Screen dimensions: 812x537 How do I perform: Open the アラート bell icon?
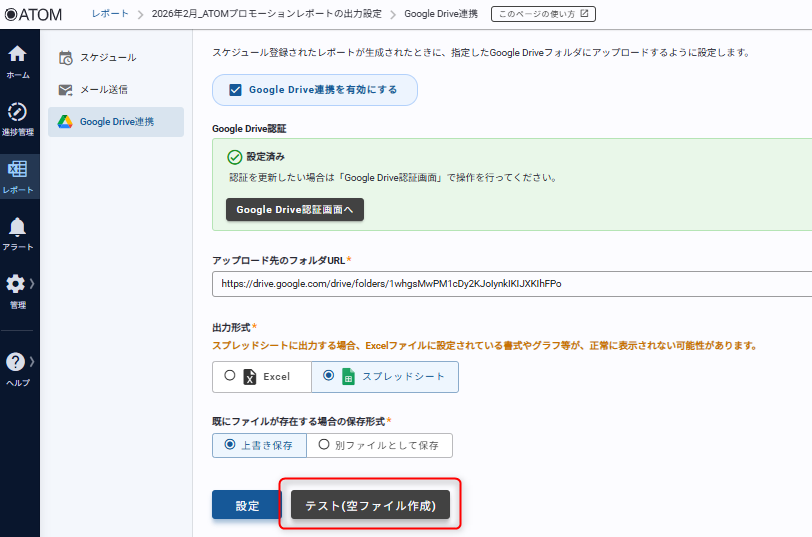pos(17,227)
